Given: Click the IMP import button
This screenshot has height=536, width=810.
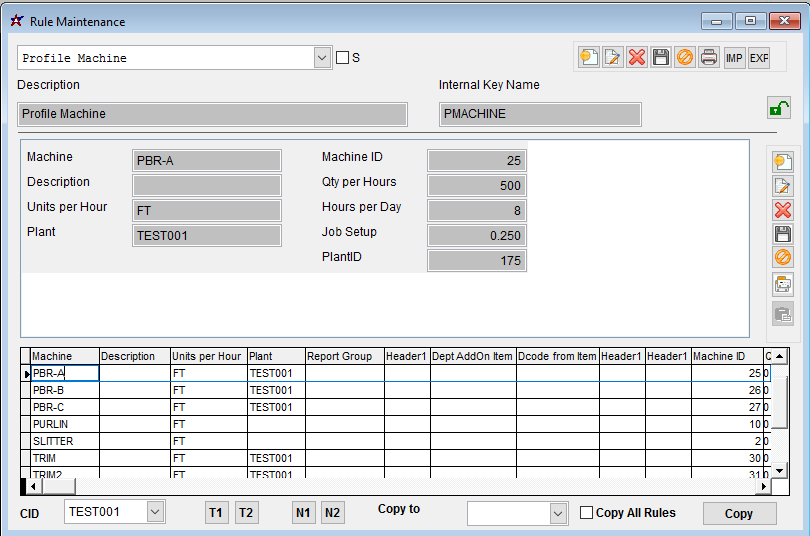Looking at the screenshot, I should pos(735,57).
